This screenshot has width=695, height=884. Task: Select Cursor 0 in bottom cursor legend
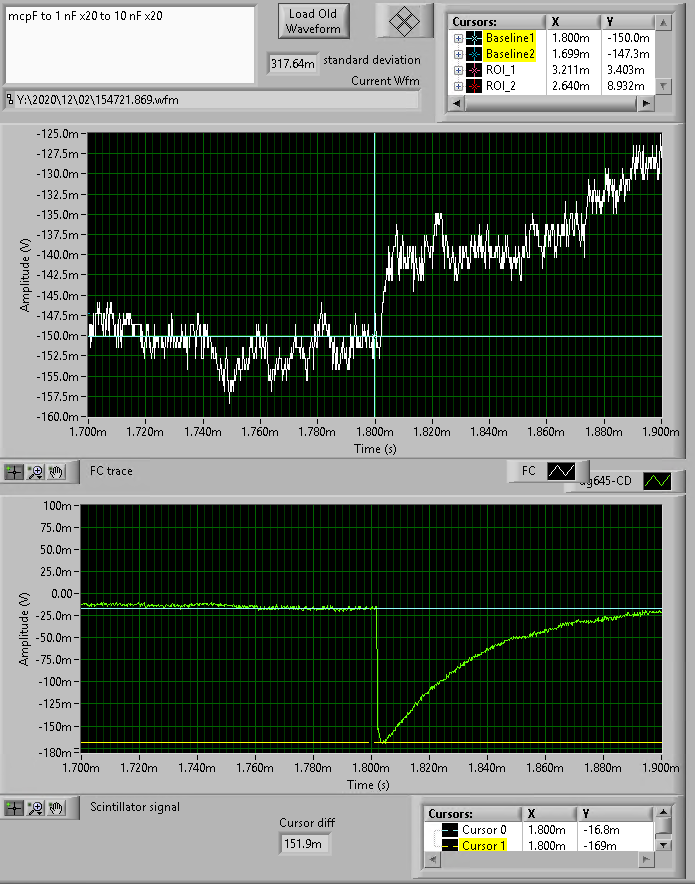tap(484, 830)
